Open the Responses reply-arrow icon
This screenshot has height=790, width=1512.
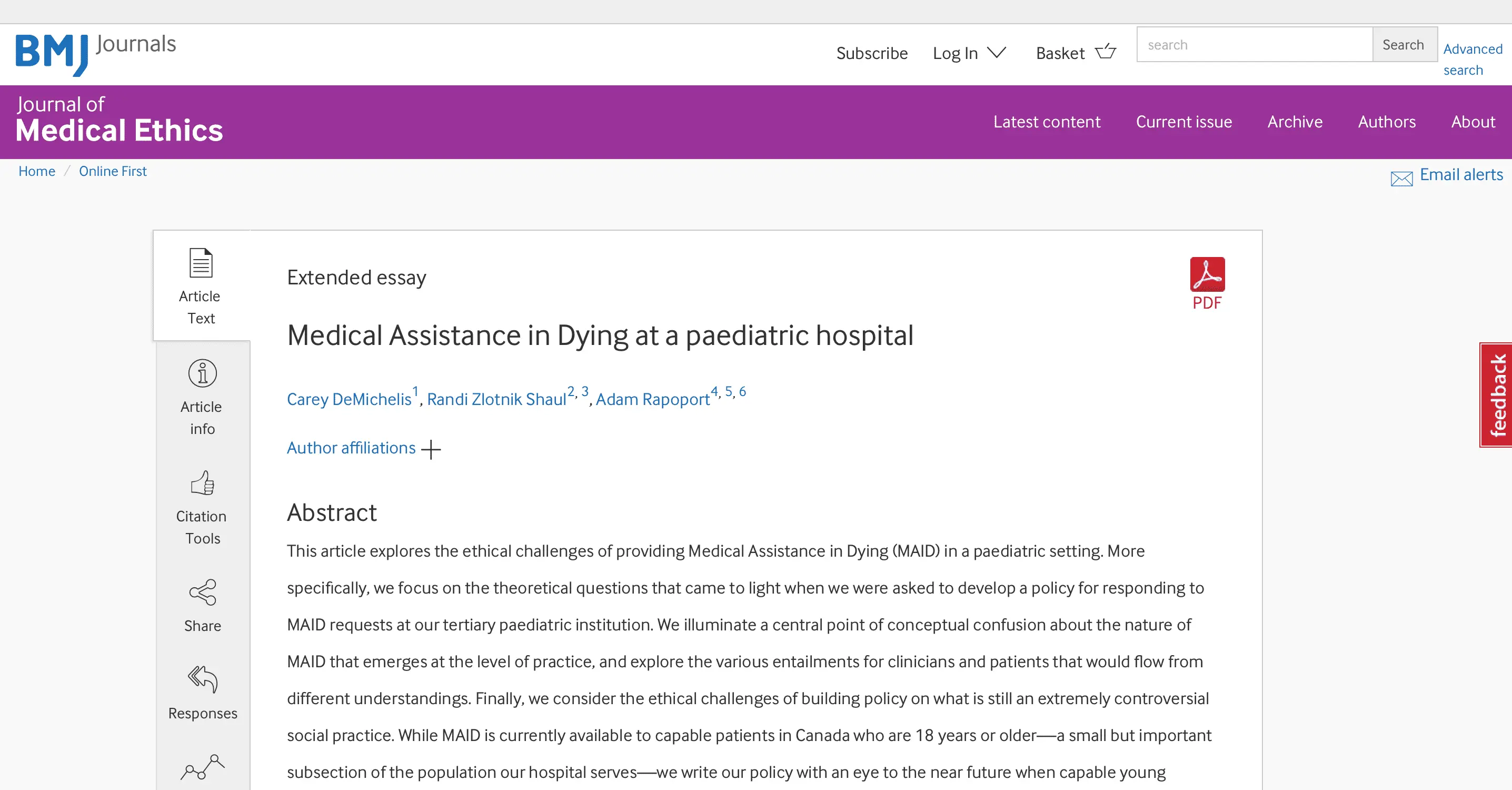(203, 679)
